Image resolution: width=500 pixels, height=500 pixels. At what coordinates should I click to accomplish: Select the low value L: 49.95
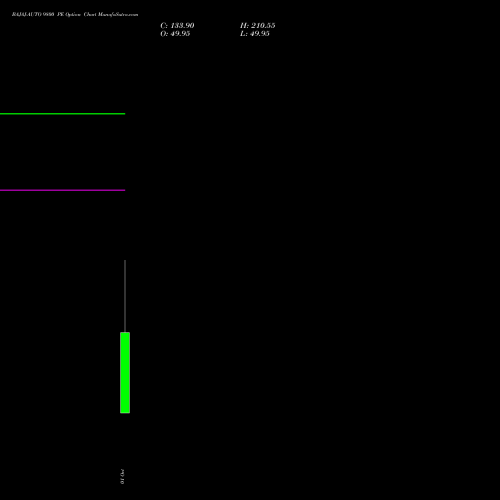coord(255,34)
